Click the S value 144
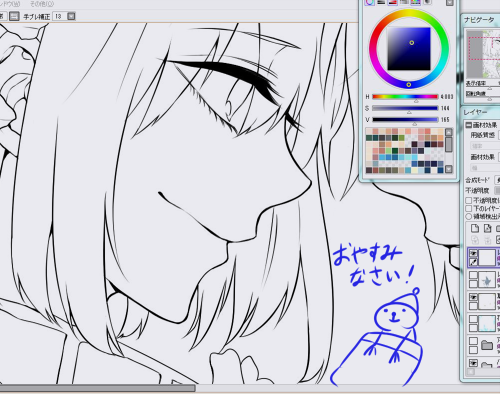This screenshot has width=500, height=394. pyautogui.click(x=445, y=108)
